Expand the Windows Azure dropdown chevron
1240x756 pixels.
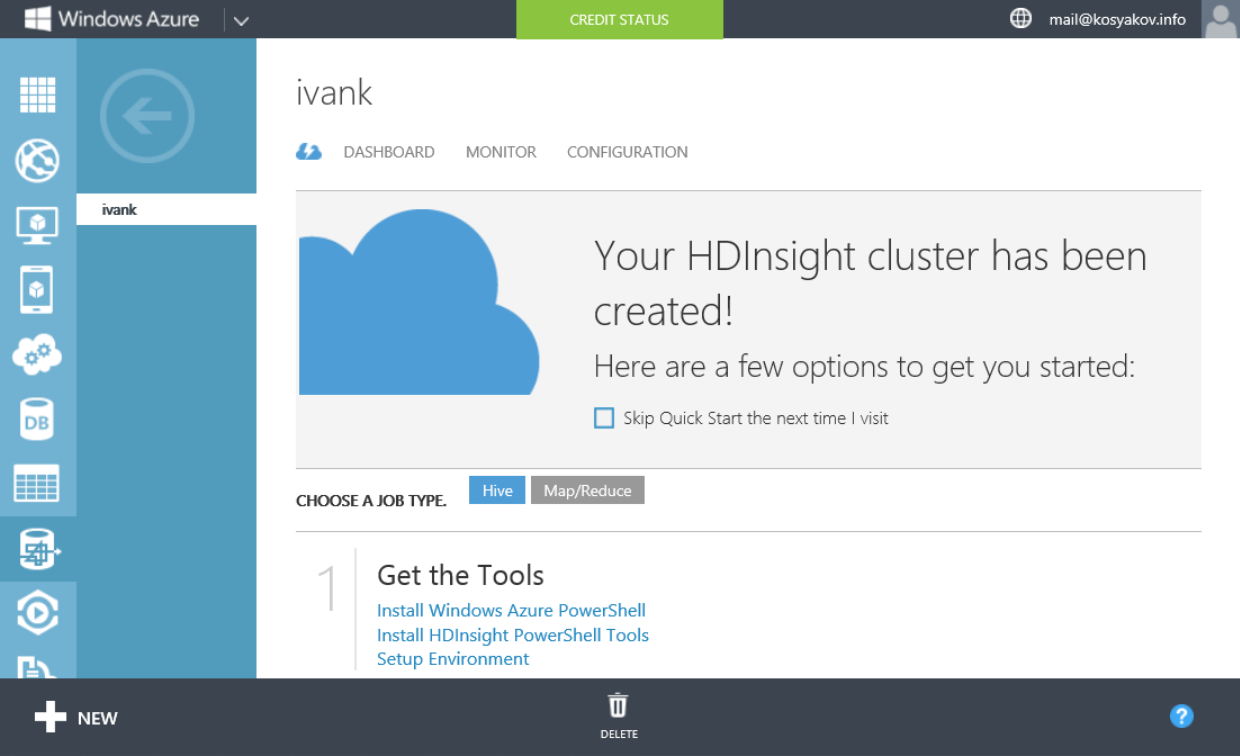[x=240, y=20]
